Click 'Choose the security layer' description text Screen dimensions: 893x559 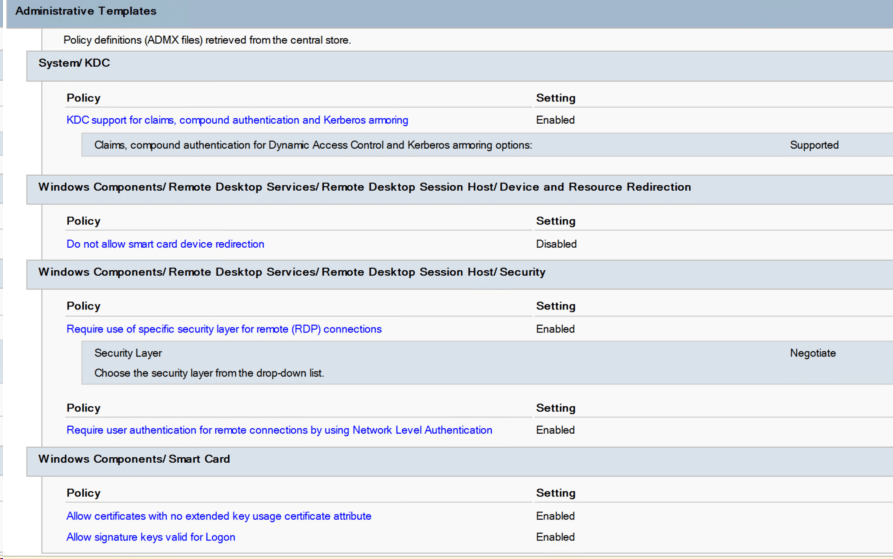click(209, 373)
